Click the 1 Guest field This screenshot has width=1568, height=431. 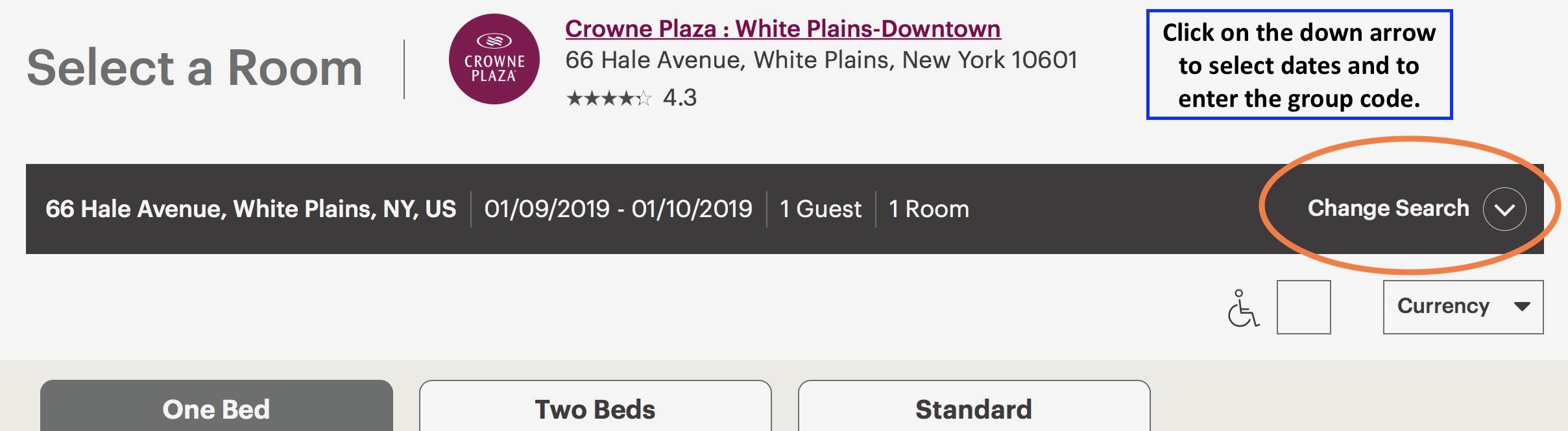tap(821, 209)
